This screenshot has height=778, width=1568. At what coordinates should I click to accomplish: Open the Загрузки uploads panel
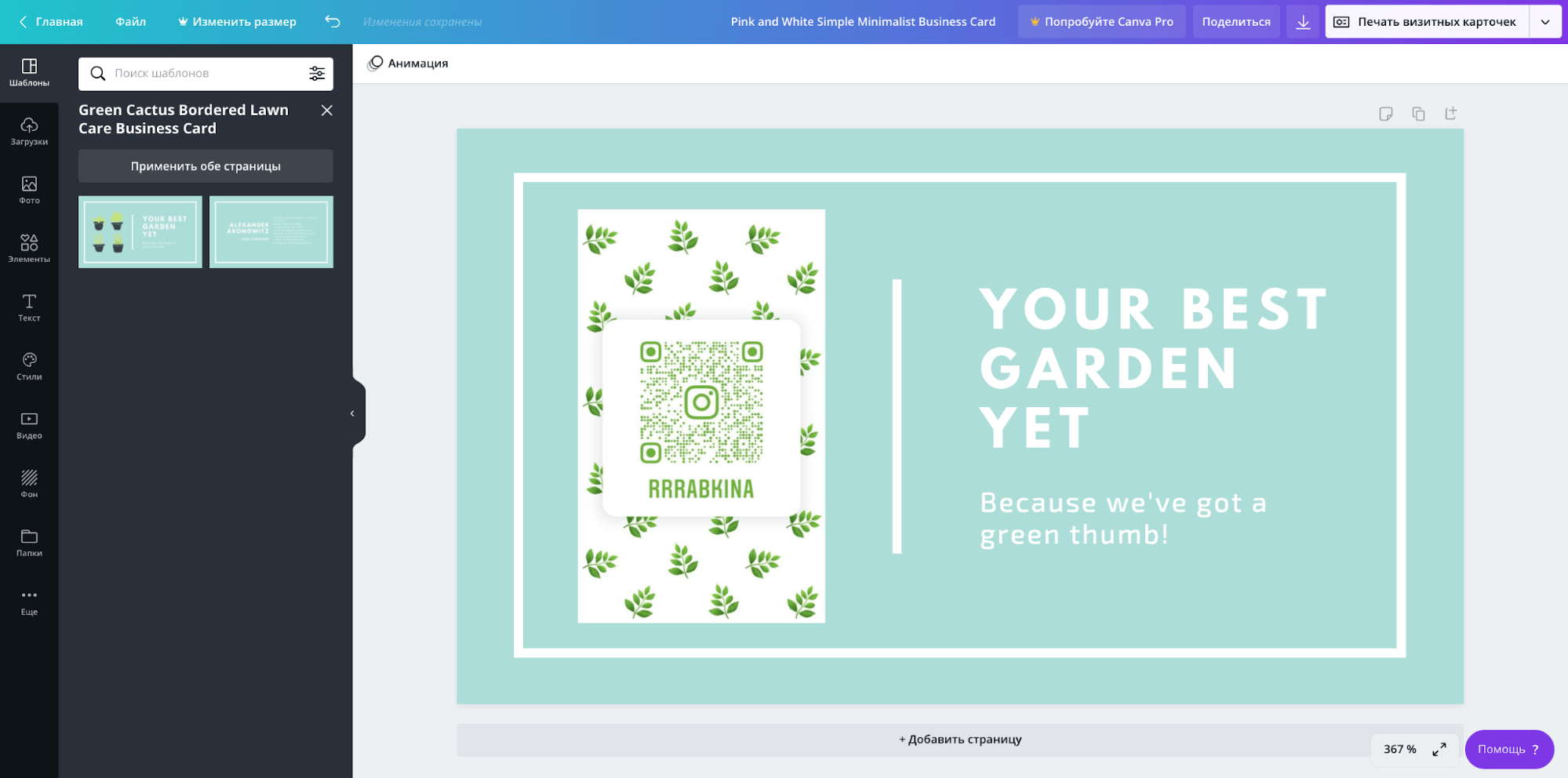pos(29,131)
